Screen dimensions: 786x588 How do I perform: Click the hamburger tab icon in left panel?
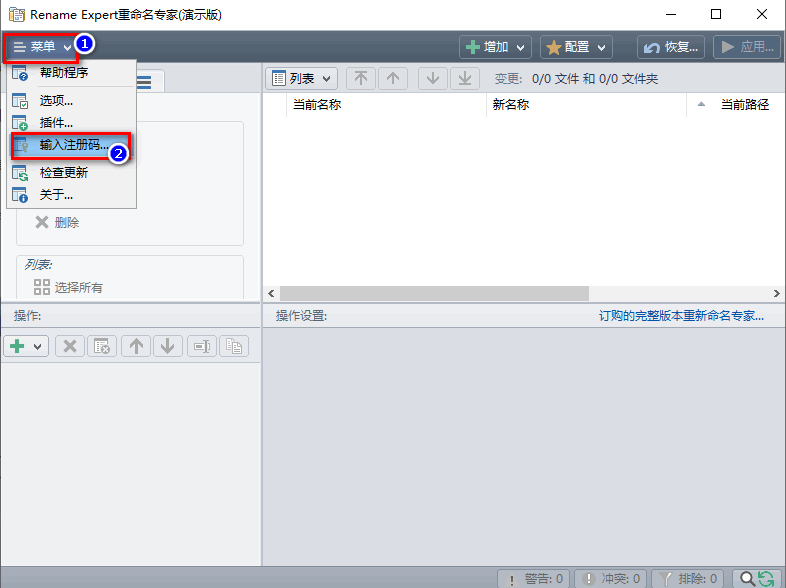pyautogui.click(x=144, y=82)
